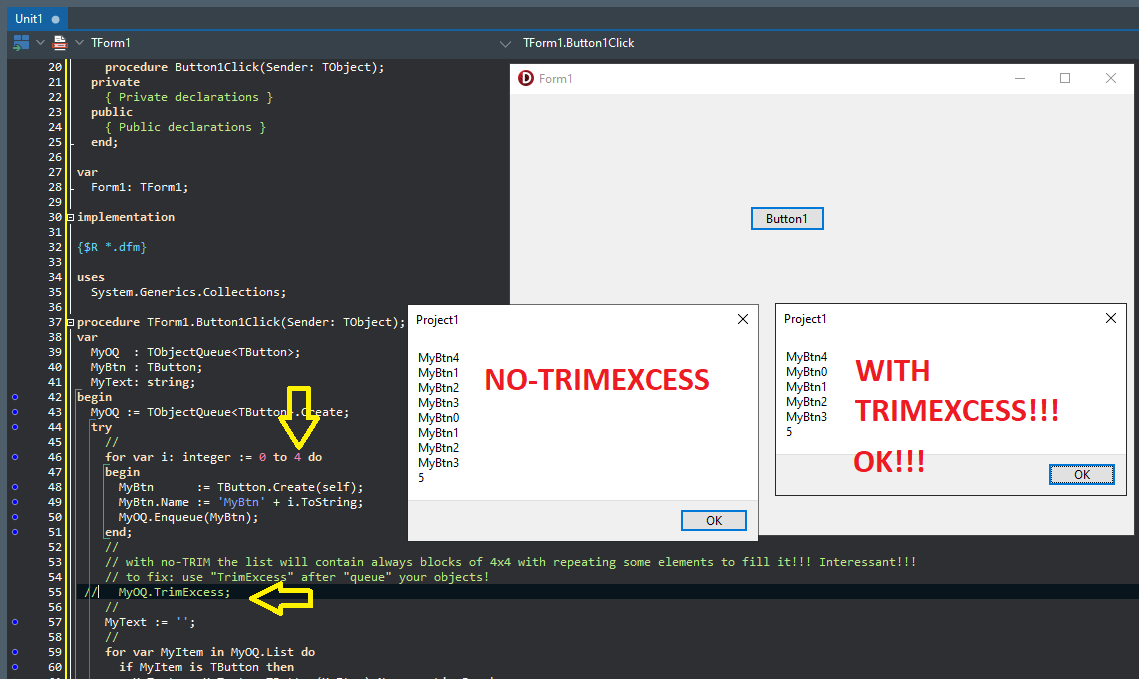Viewport: 1139px width, 679px height.
Task: Collapse the TForm1.Button1Click procedure fold marker
Action: [69, 322]
